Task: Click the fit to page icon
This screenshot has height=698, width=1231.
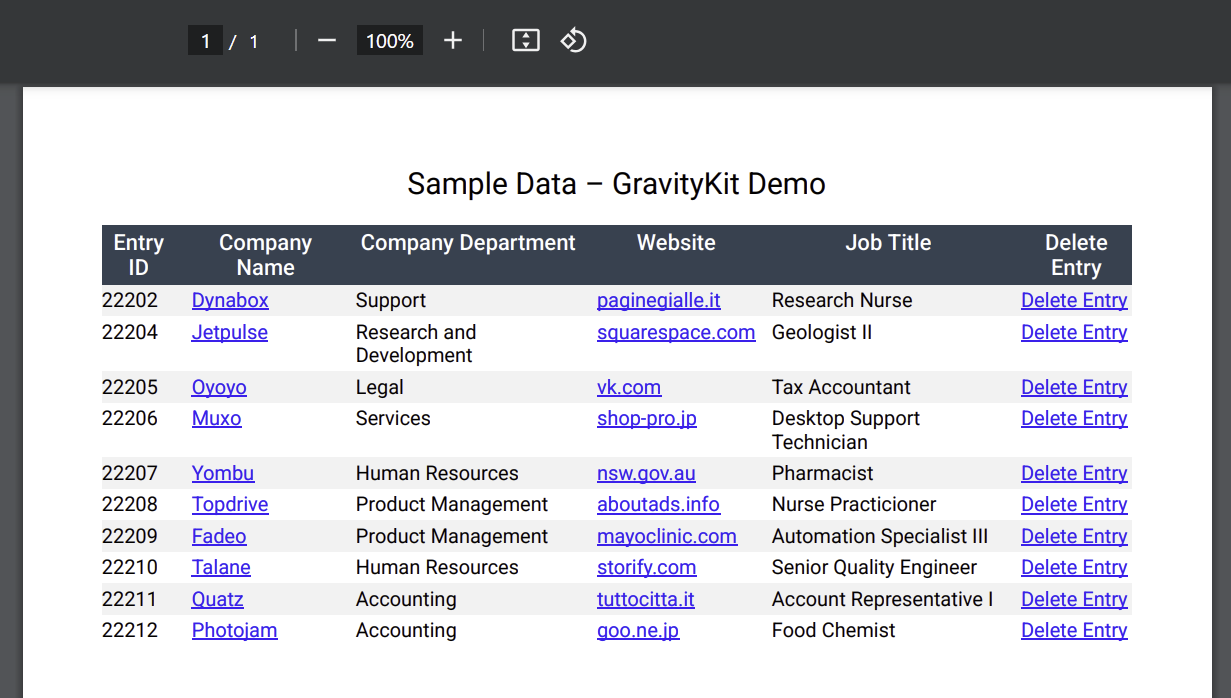Action: coord(526,41)
